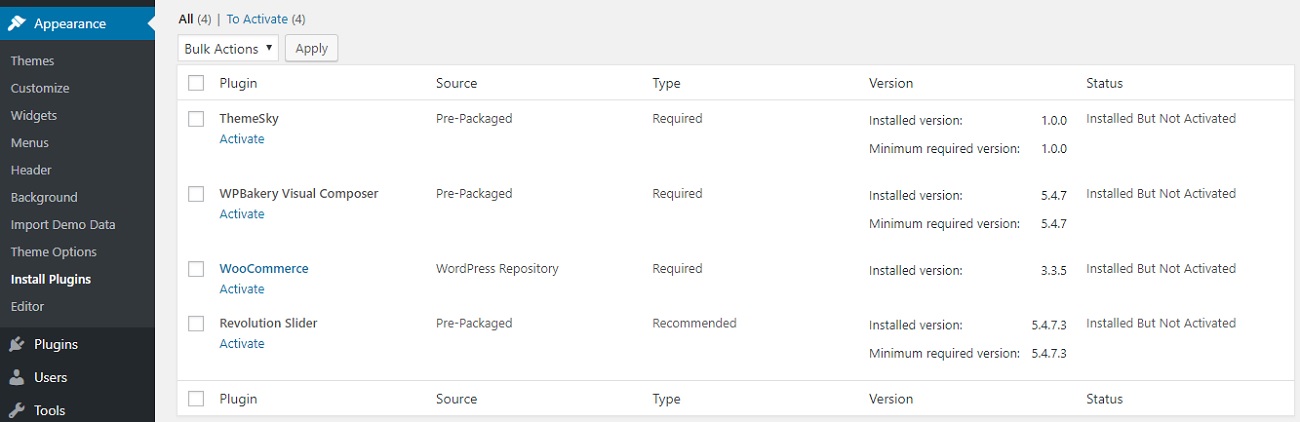Activate the Revolution Slider plugin
Viewport: 1300px width, 422px height.
click(242, 344)
